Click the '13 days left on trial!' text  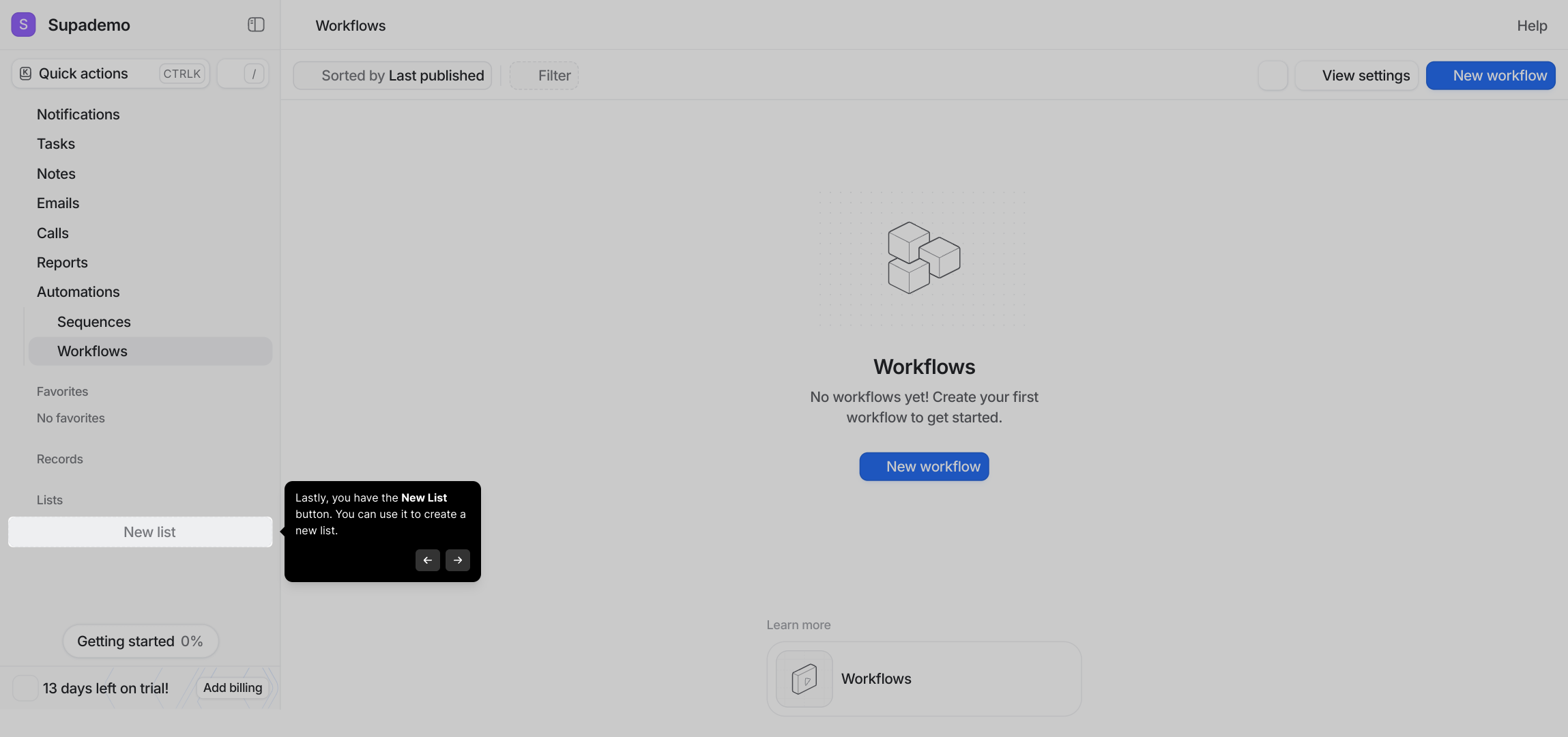pyautogui.click(x=106, y=689)
